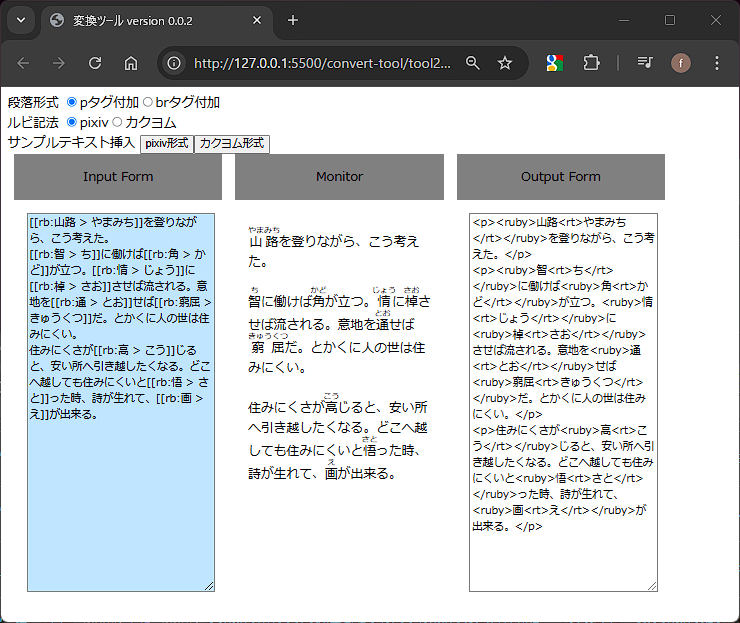Image resolution: width=740 pixels, height=623 pixels.
Task: Click monitor text 詩が生れて、画が出来る。
Action: click(322, 473)
